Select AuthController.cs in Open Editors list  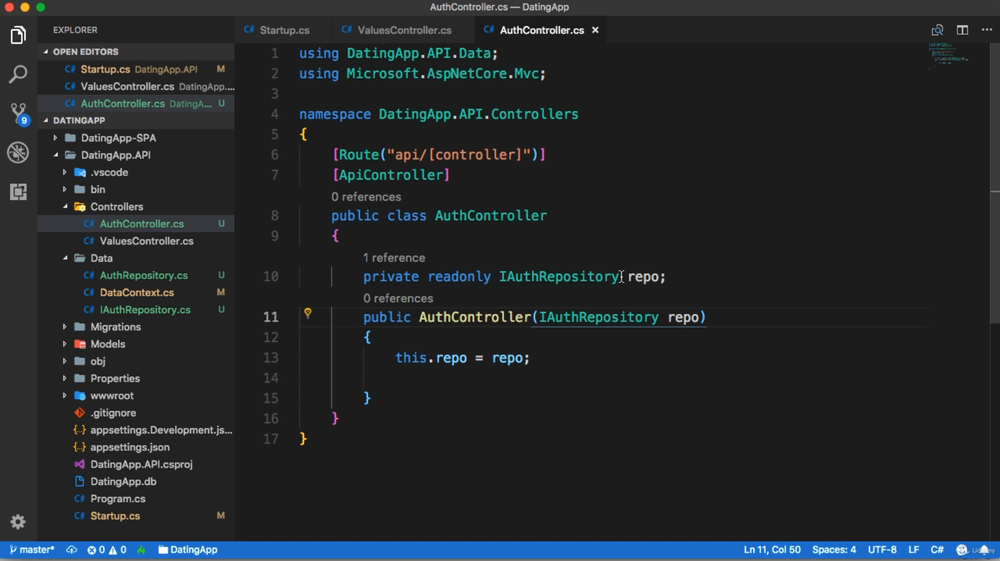point(136,103)
